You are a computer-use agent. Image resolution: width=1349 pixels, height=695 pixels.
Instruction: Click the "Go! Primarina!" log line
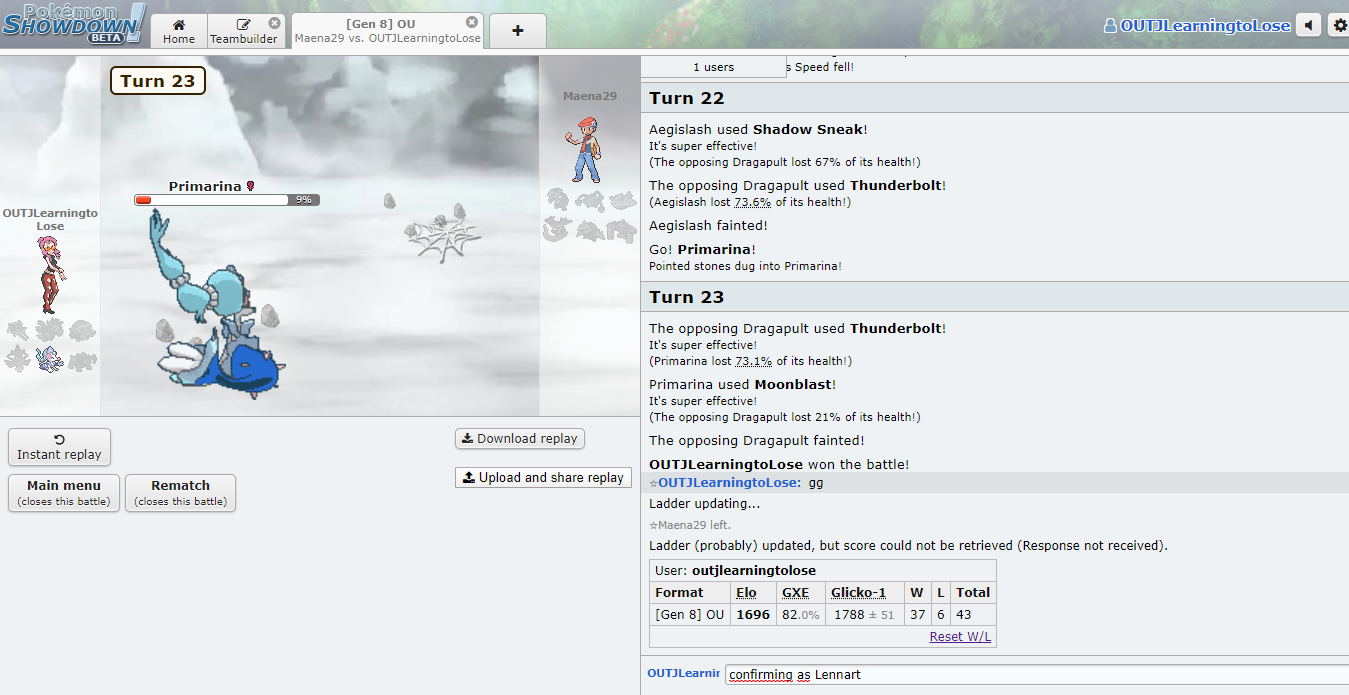701,250
